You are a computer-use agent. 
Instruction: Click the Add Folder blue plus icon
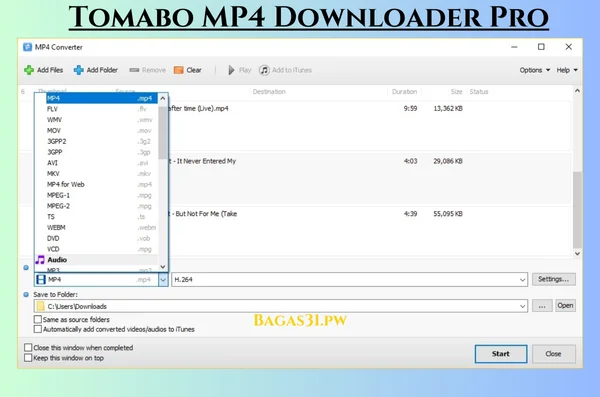(78, 70)
